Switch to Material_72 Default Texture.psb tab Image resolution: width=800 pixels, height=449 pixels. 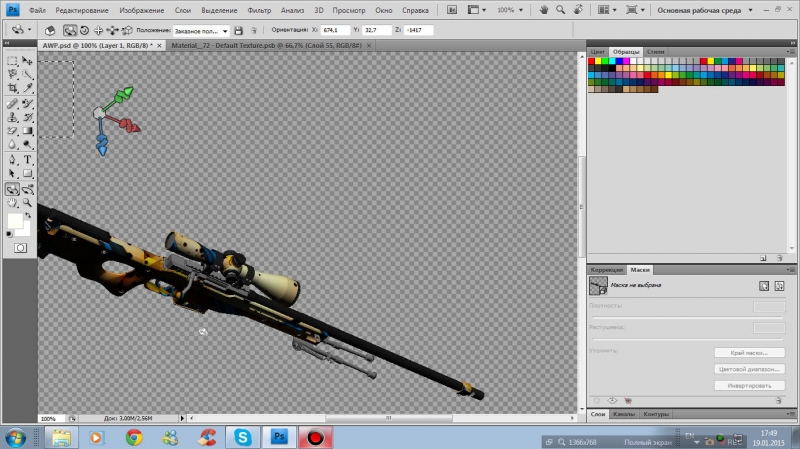pyautogui.click(x=271, y=45)
